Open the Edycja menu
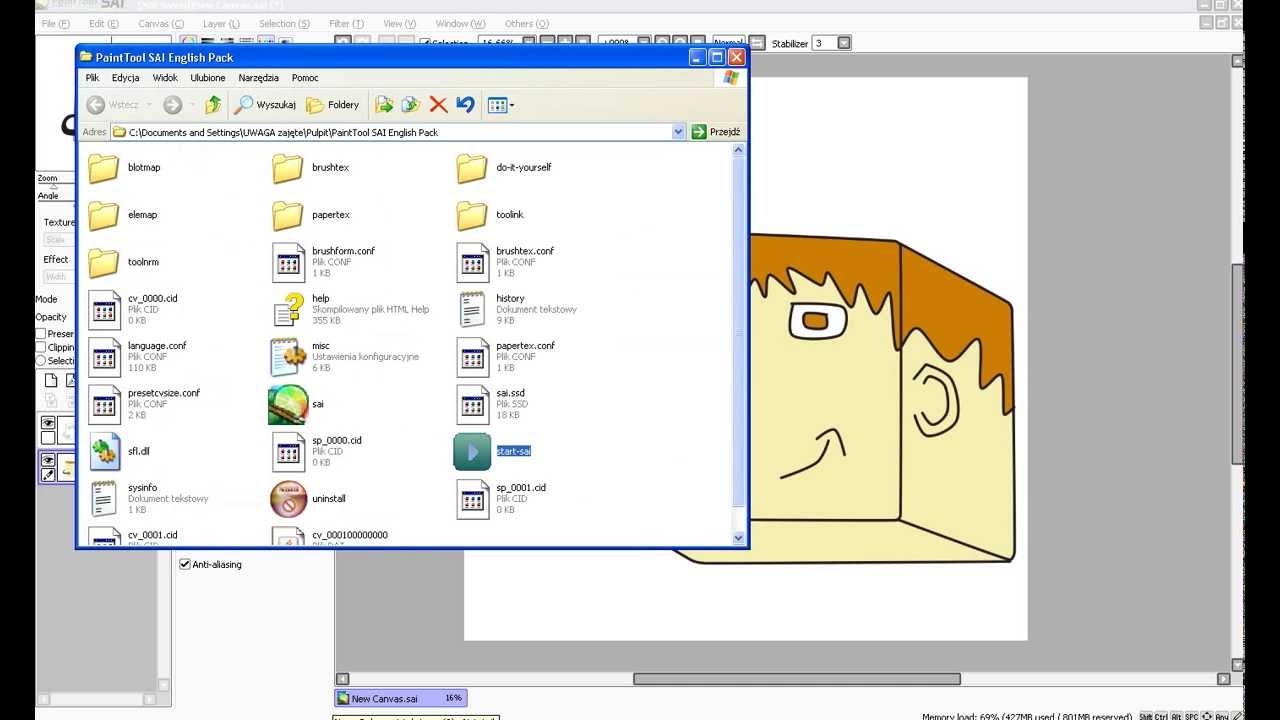Screen dimensions: 1280x720 [126, 77]
